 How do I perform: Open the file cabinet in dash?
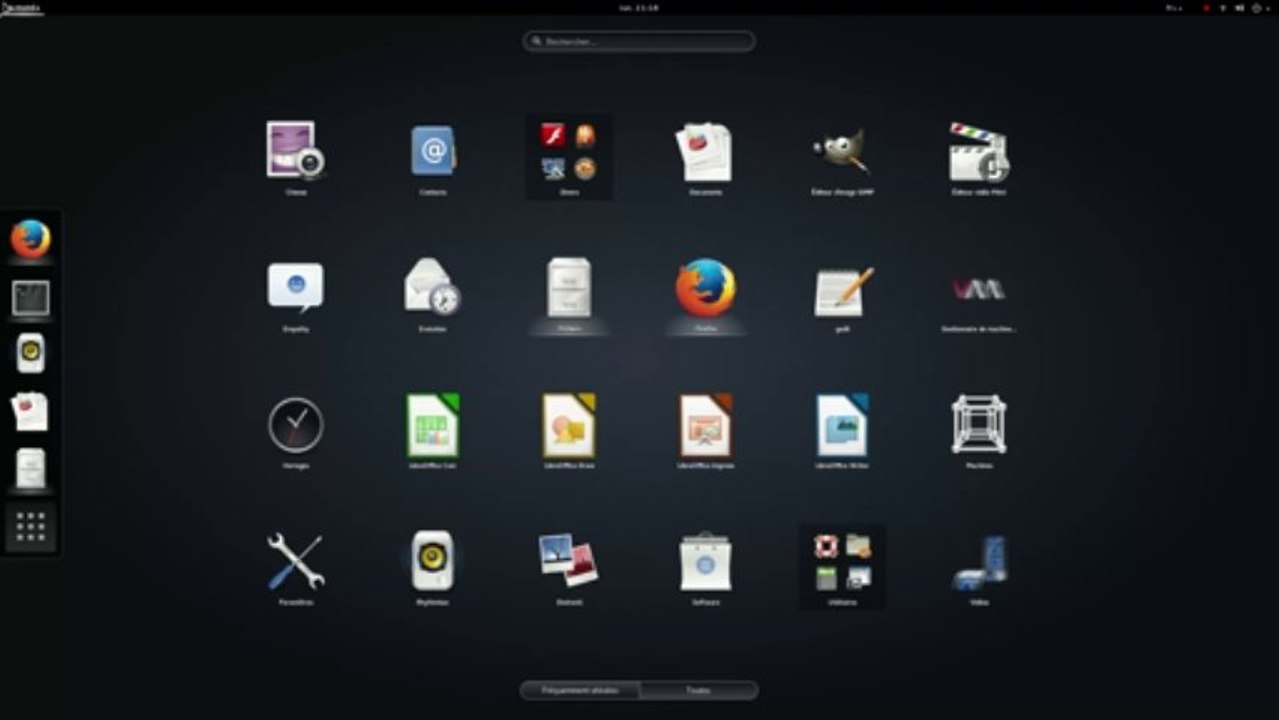30,468
